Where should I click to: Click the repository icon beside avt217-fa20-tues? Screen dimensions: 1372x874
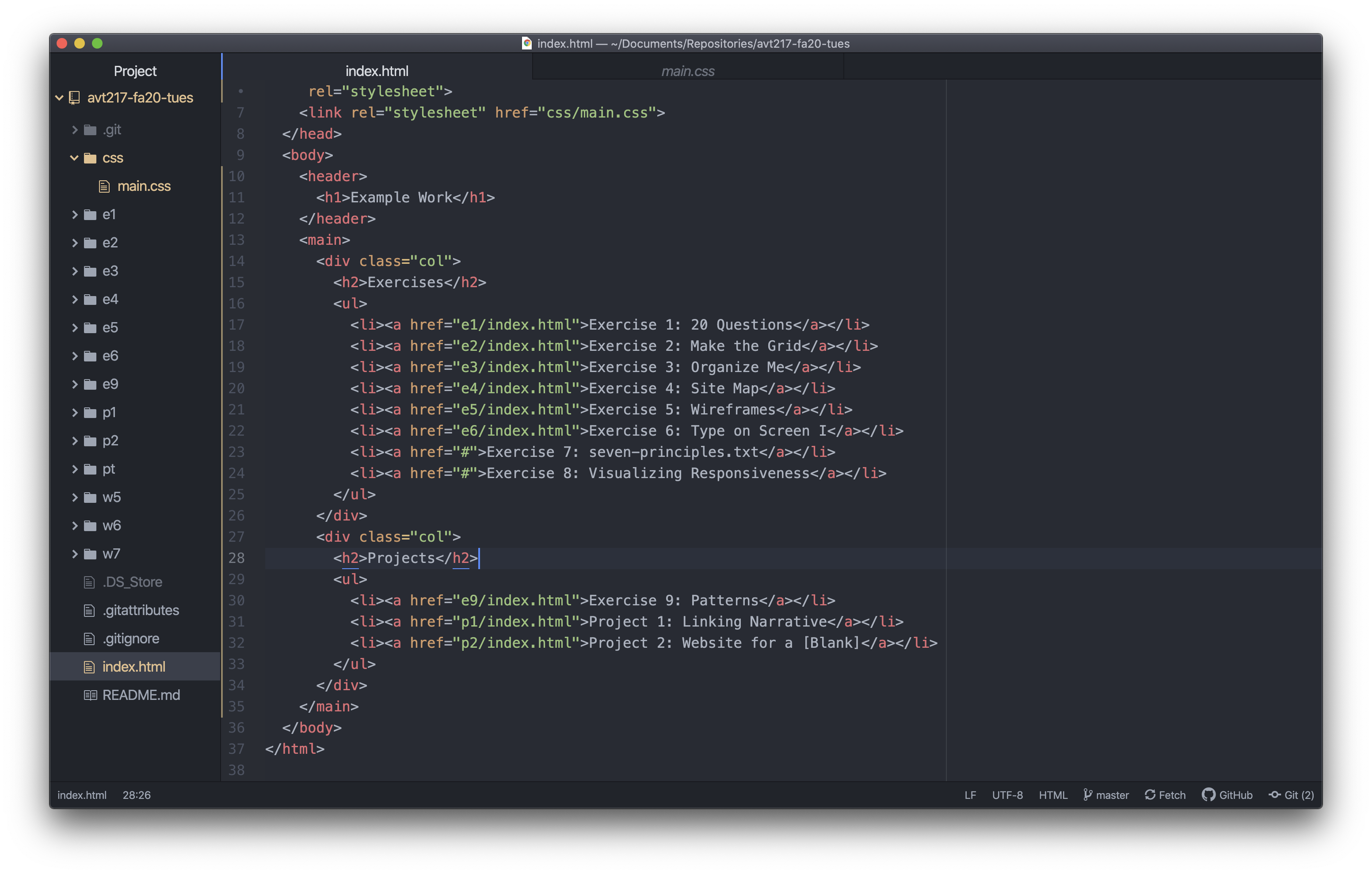[x=74, y=98]
